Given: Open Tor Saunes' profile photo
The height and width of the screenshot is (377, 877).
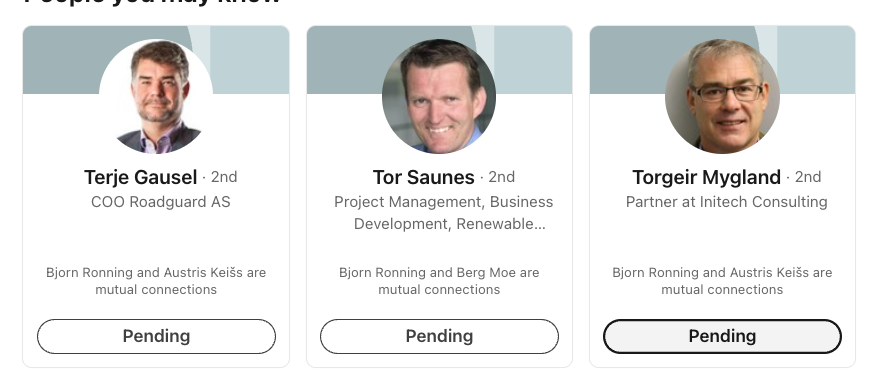Looking at the screenshot, I should coord(439,96).
